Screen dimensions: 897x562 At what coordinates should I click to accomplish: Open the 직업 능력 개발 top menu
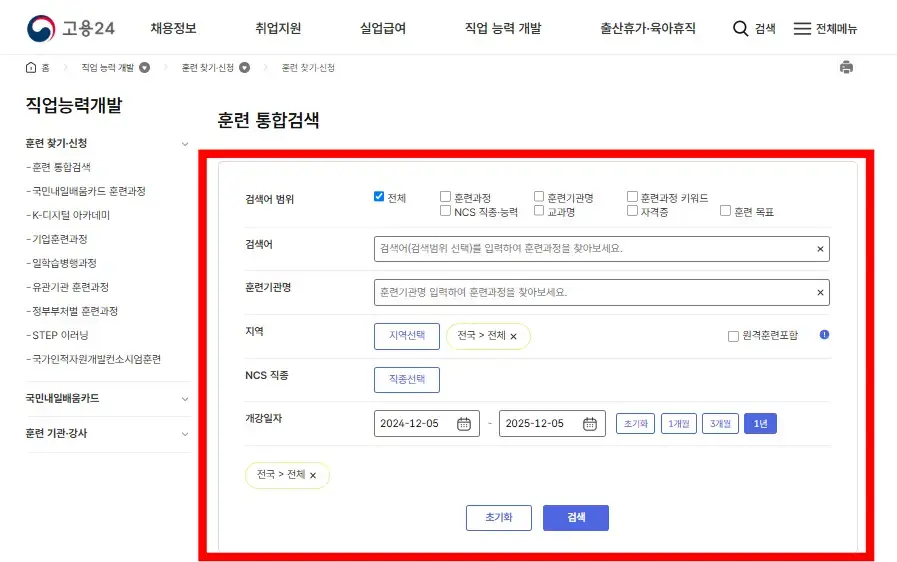coord(503,28)
